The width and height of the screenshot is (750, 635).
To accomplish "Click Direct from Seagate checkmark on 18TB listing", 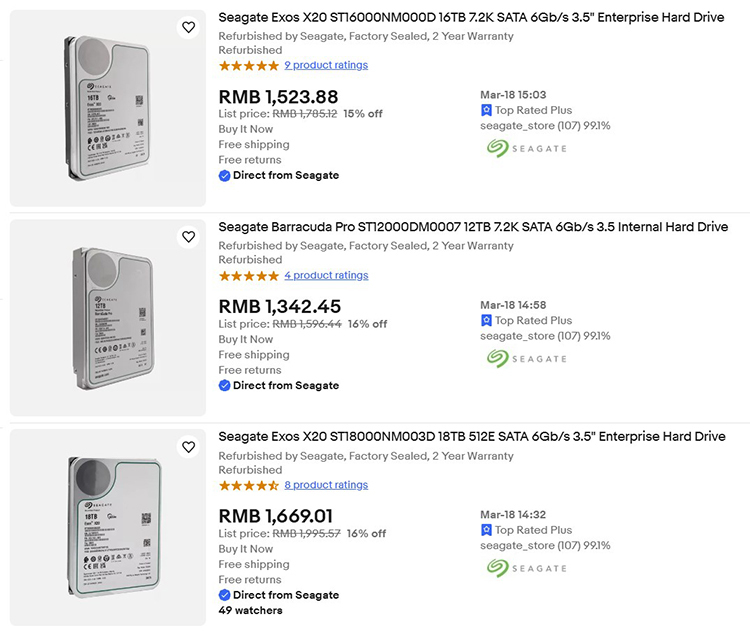I will click(x=225, y=595).
